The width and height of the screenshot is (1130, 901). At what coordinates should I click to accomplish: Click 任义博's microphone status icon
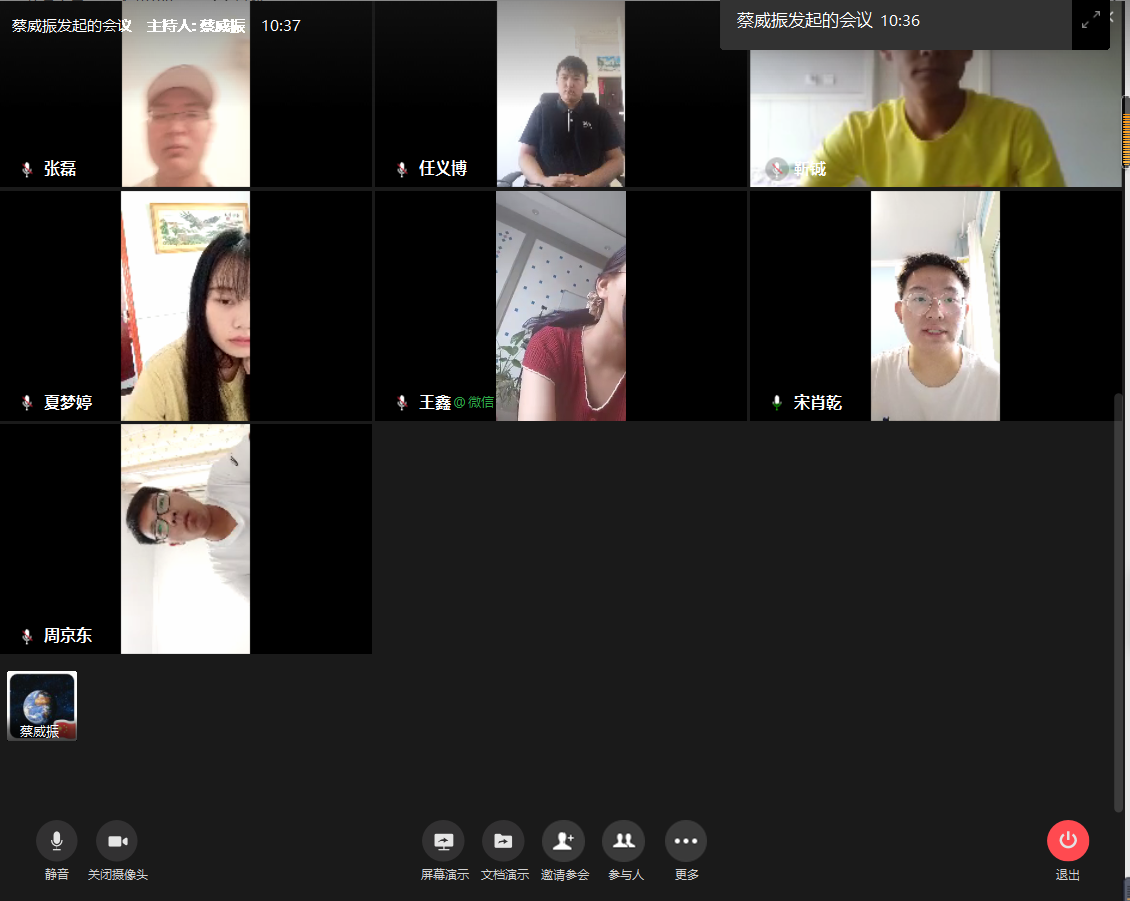click(x=402, y=169)
